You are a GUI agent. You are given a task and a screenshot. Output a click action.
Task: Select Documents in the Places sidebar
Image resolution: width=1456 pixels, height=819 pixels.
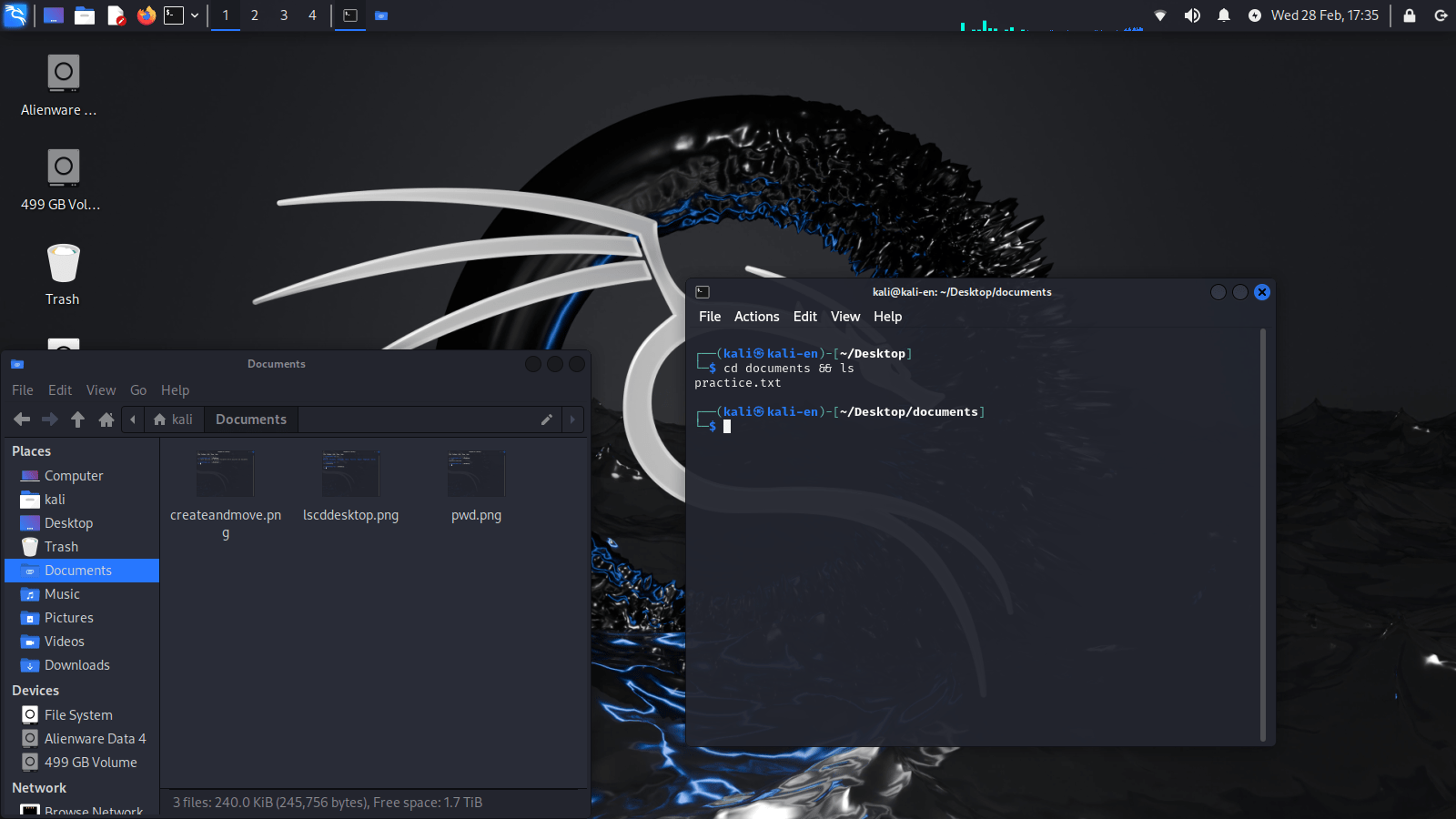click(82, 571)
